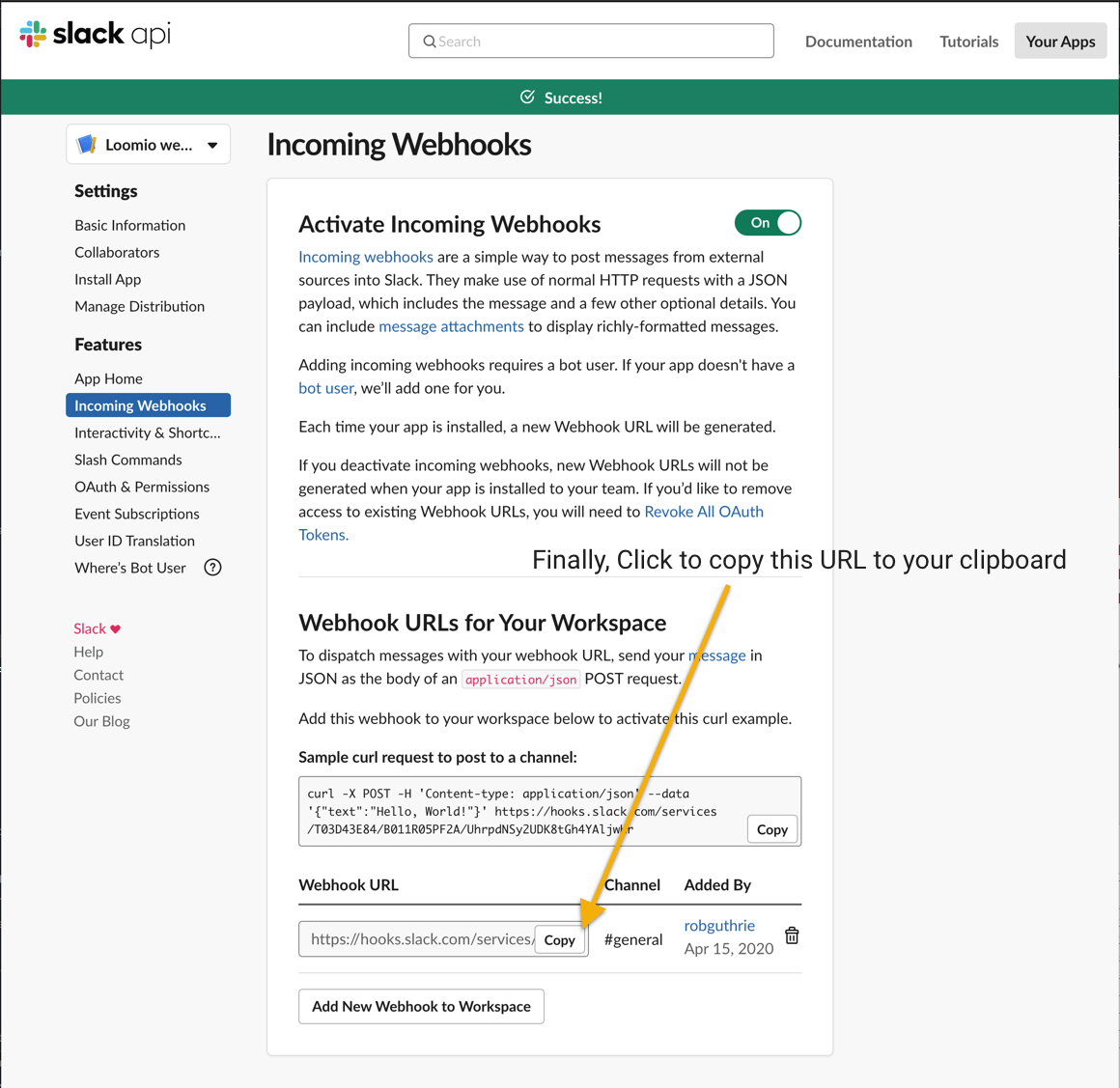Open the Help link

click(89, 652)
